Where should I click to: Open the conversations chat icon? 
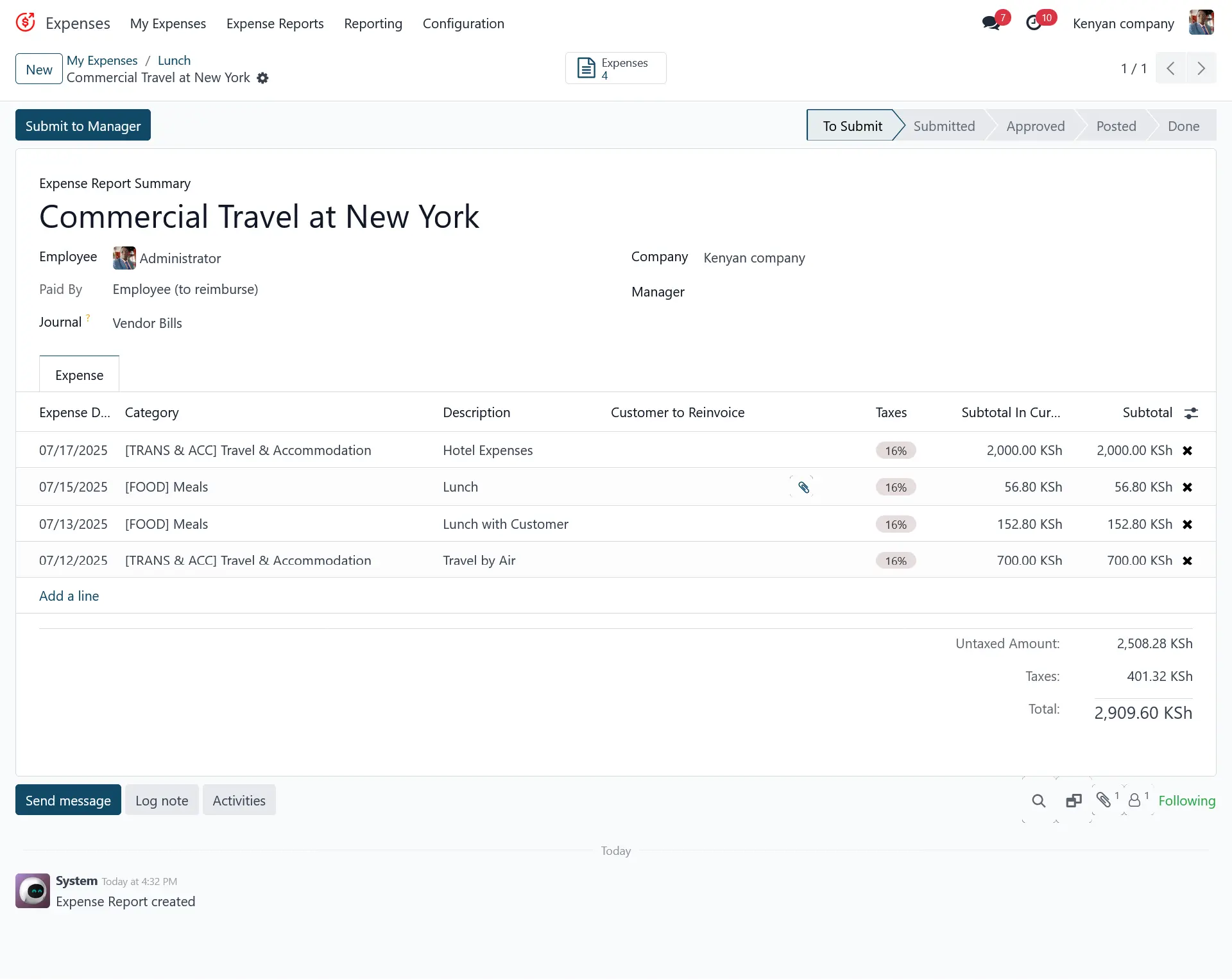[x=991, y=24]
